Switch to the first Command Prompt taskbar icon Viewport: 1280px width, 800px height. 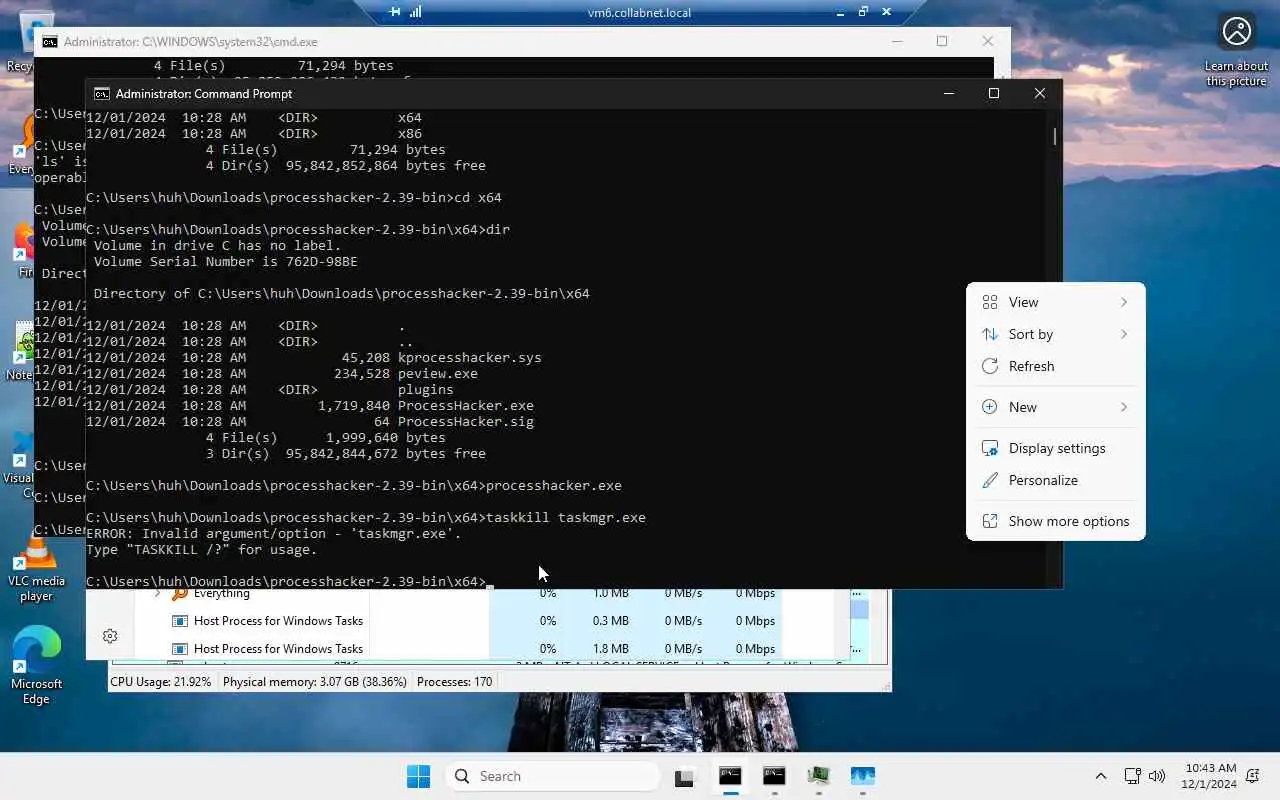[x=730, y=776]
